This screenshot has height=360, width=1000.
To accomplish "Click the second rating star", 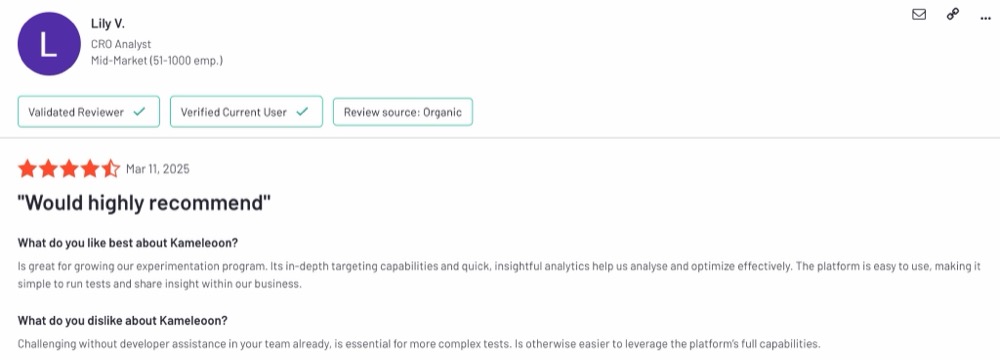I will (x=48, y=169).
